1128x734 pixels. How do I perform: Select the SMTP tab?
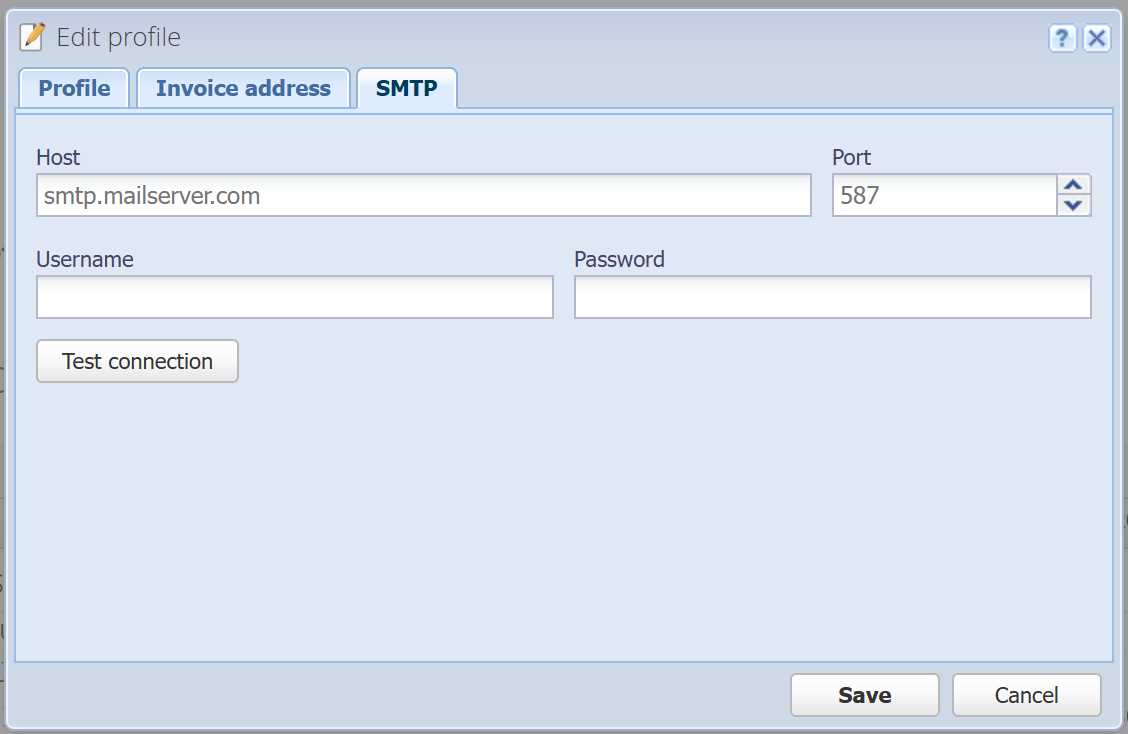[406, 89]
